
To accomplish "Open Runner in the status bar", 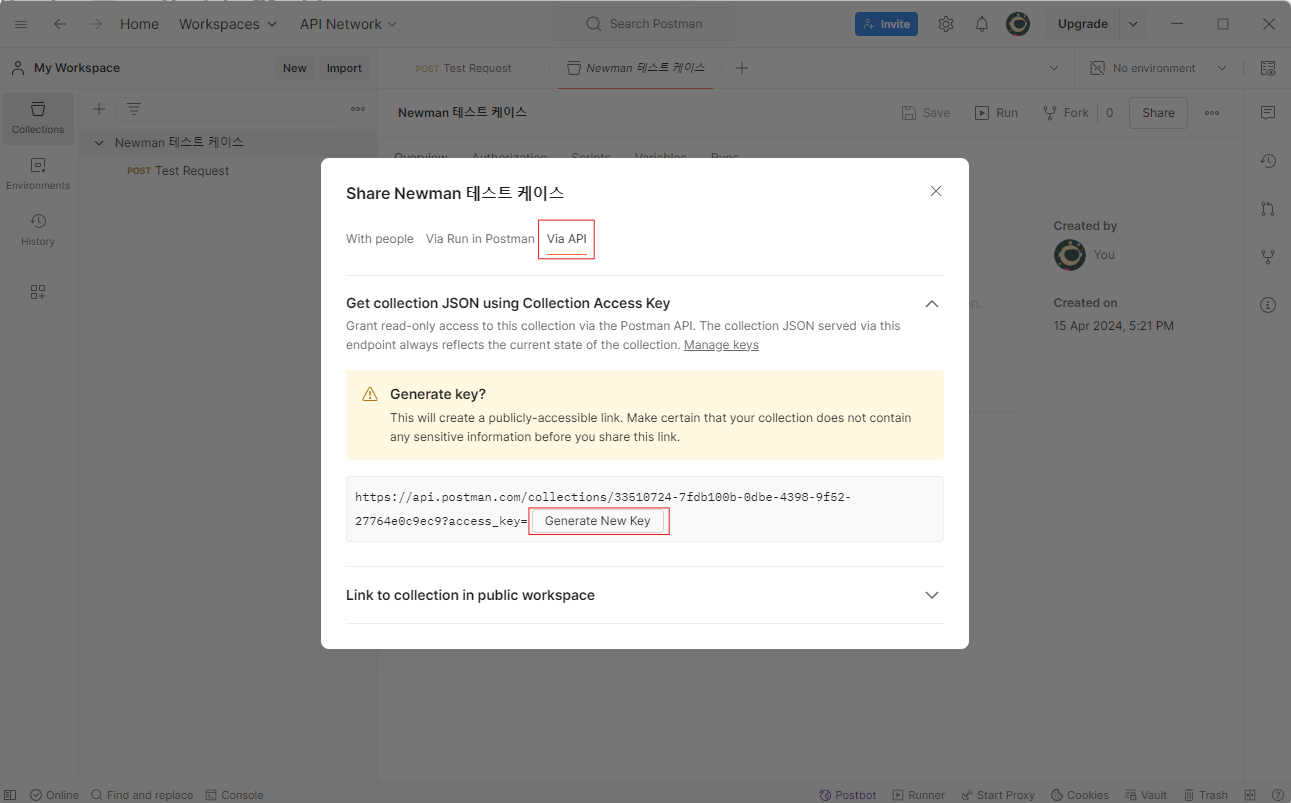I will pos(918,795).
